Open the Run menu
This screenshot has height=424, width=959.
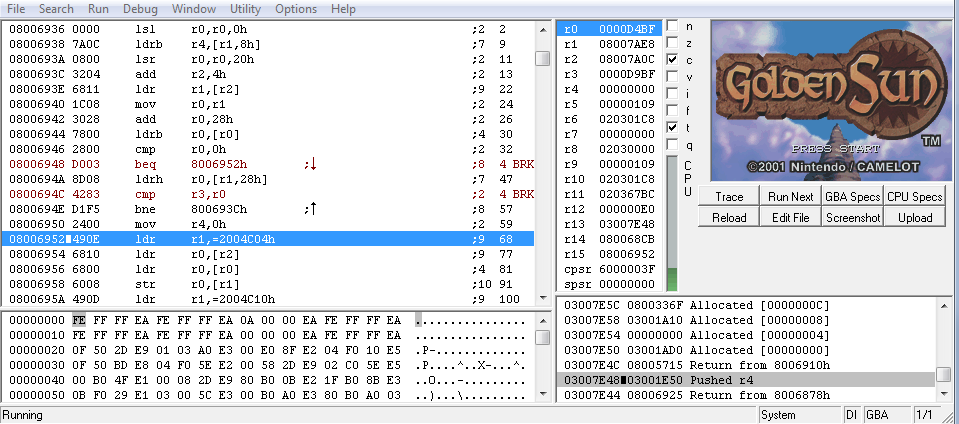98,9
